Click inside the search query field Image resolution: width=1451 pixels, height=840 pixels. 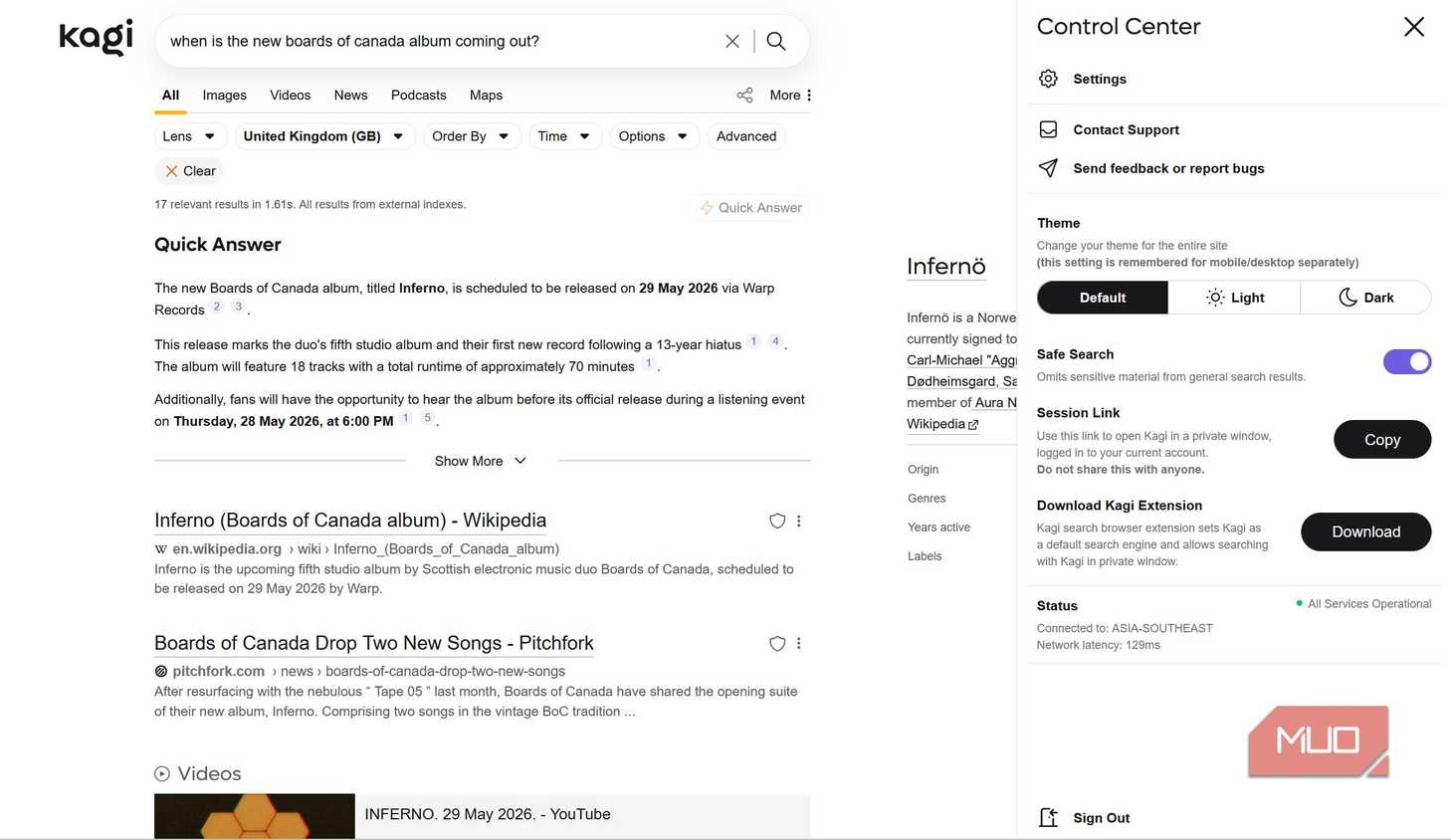[438, 41]
